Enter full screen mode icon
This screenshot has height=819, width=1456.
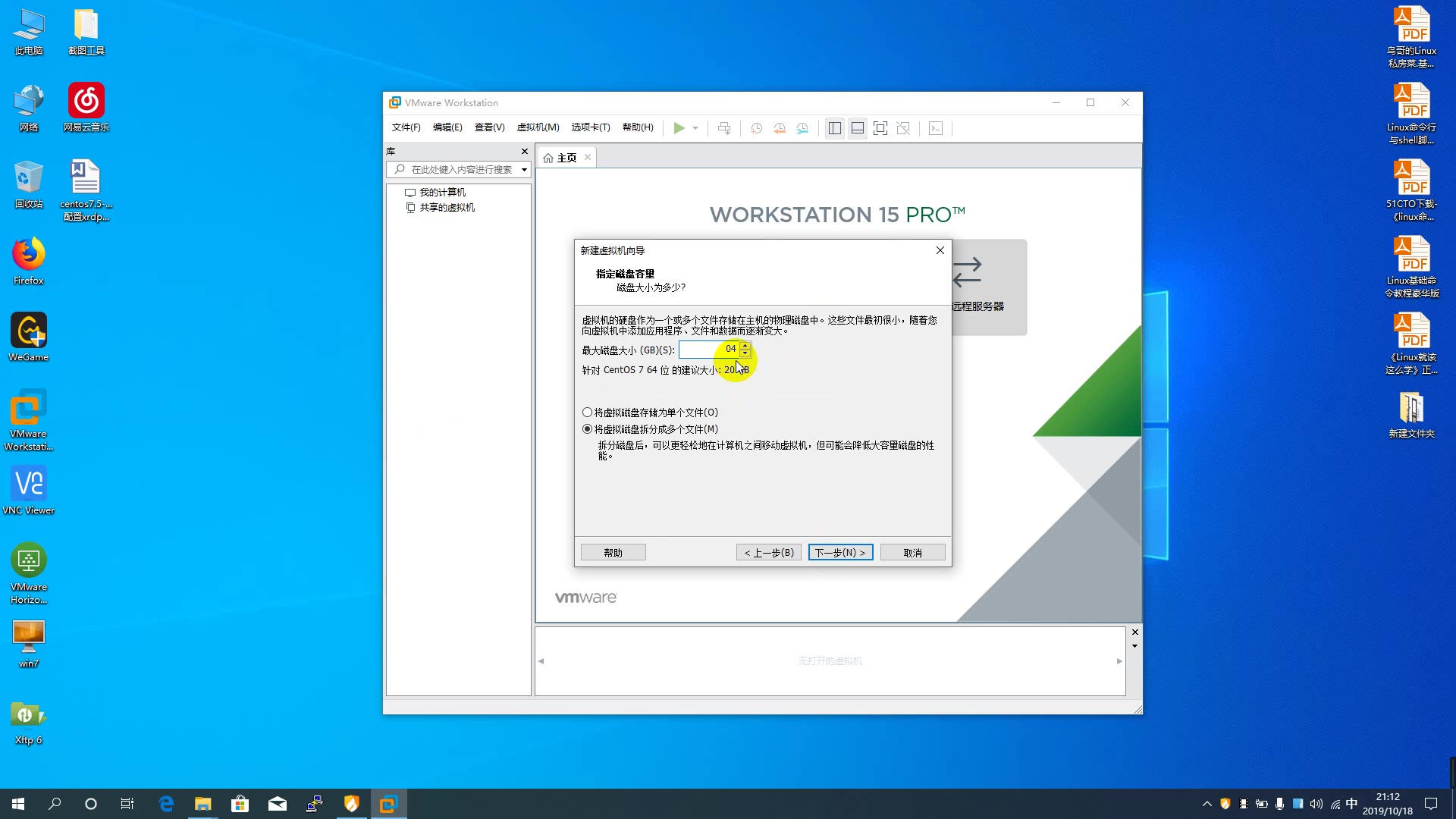880,128
